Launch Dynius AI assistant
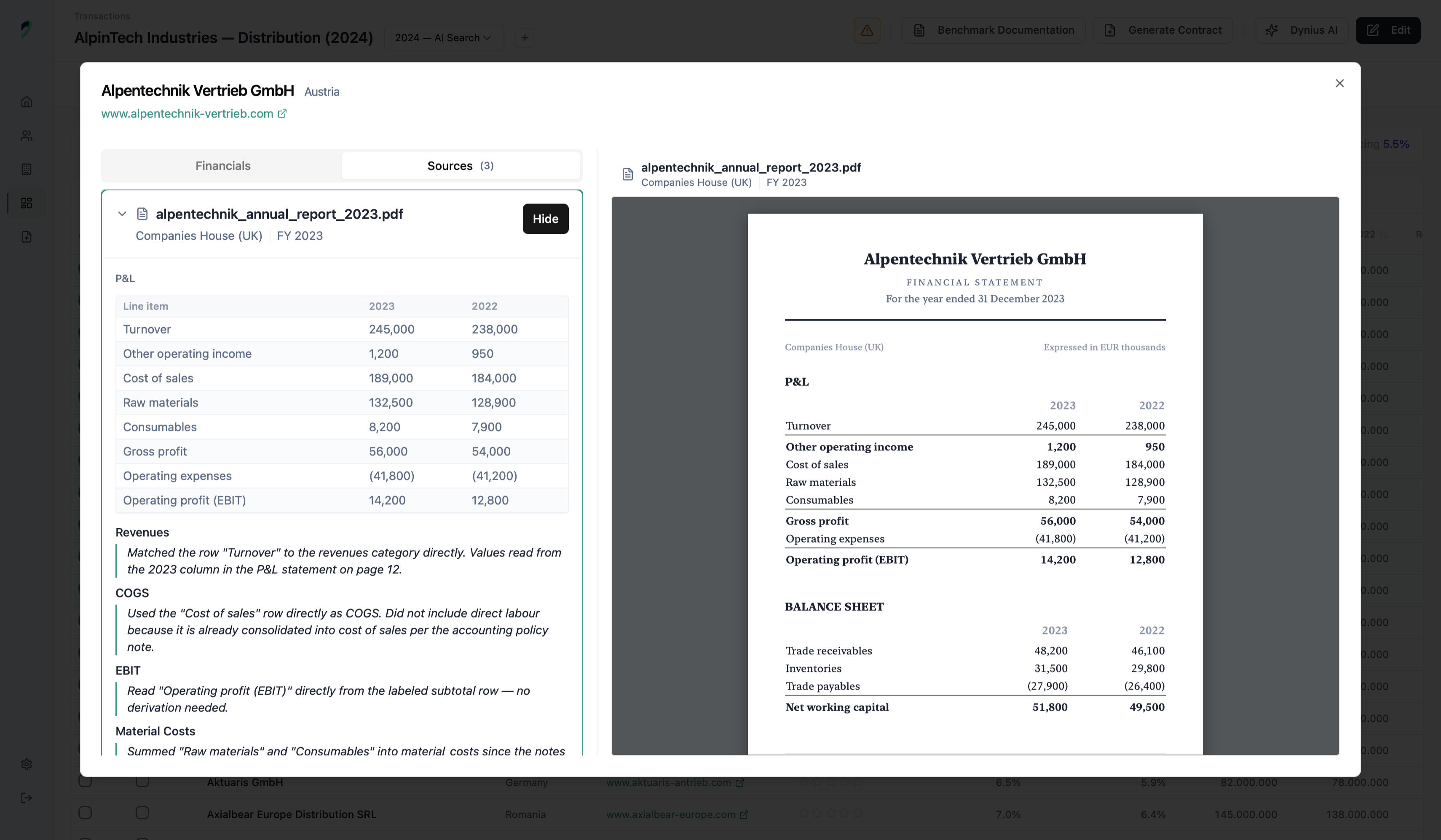 click(1302, 30)
